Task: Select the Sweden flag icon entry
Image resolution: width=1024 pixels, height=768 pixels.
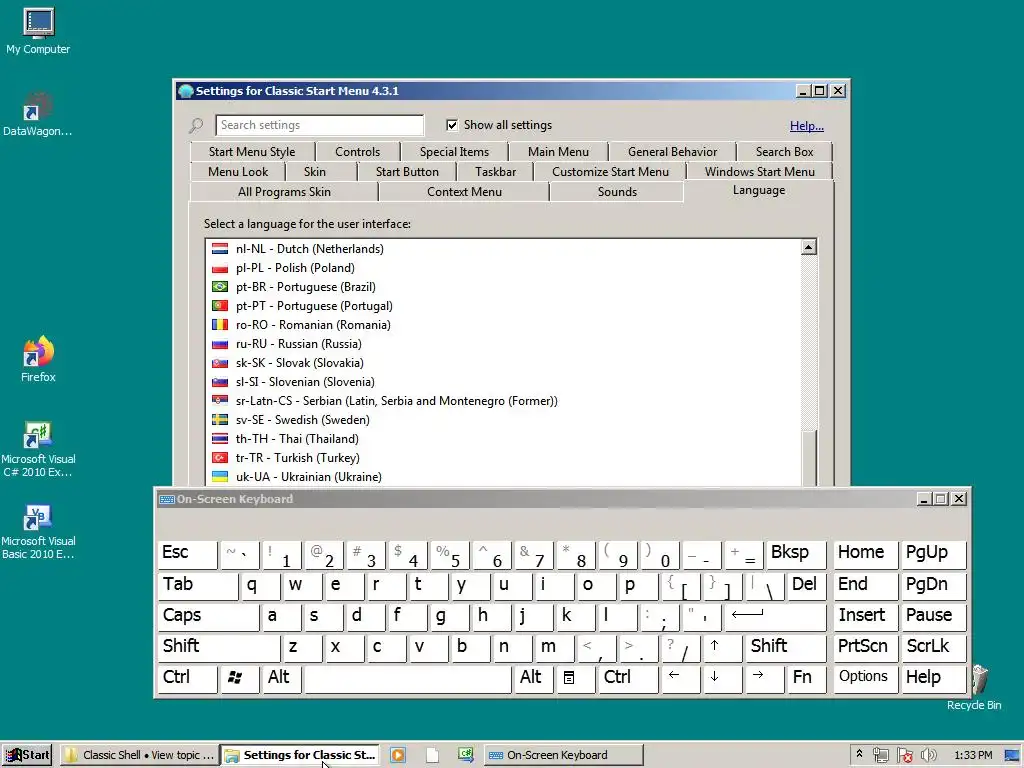Action: [220, 420]
